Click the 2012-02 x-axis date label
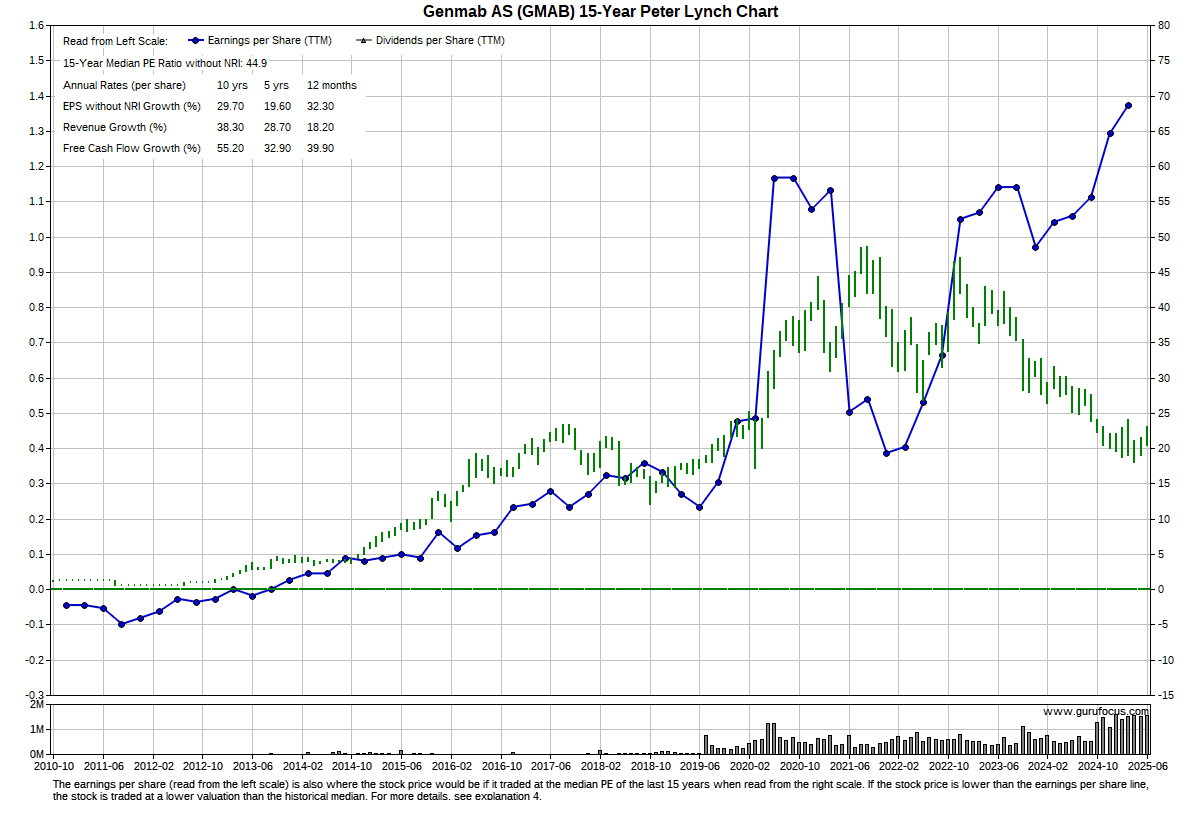 (153, 766)
